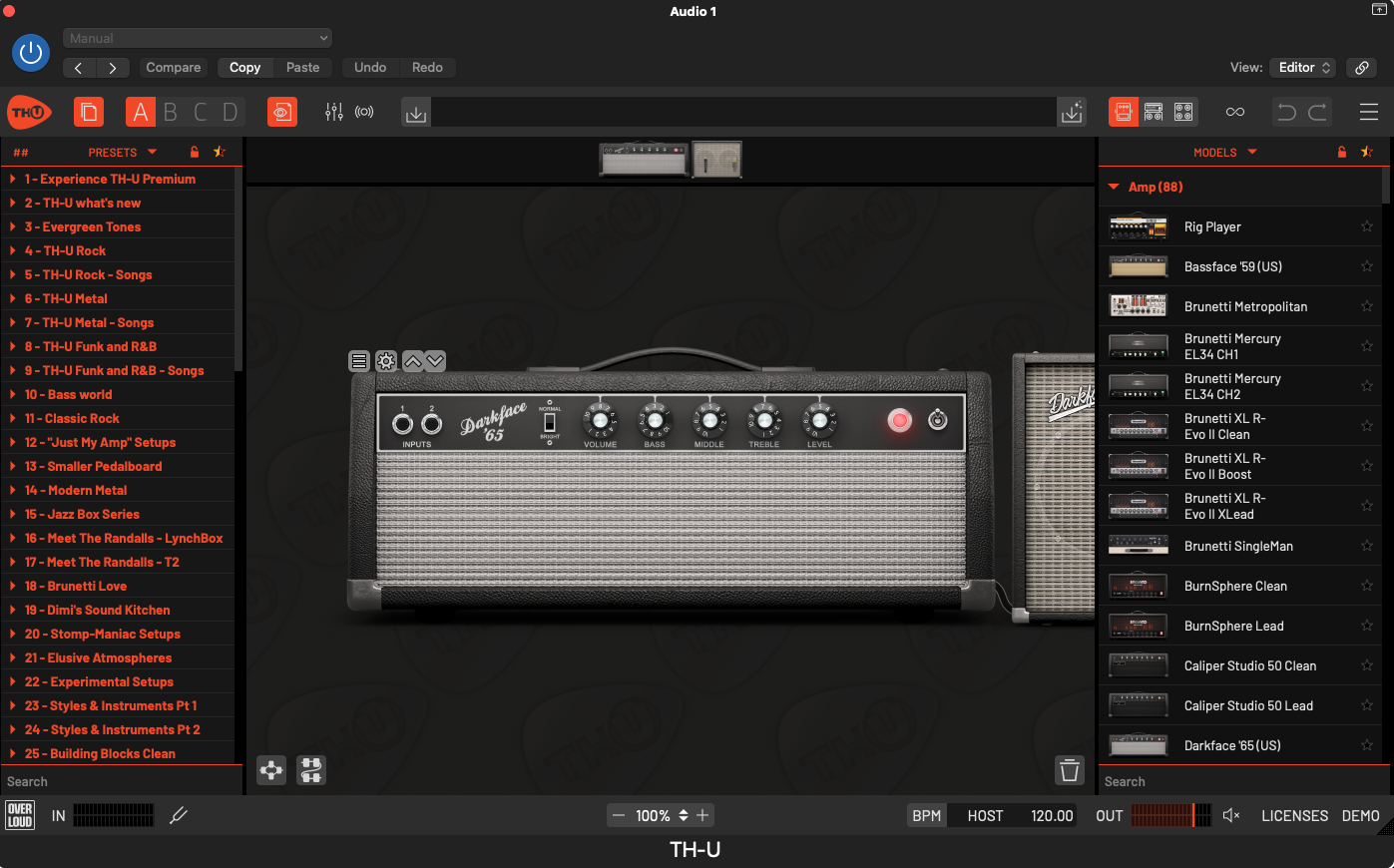Select the BurnSphere Clean amp model
Viewport: 1394px width, 868px height.
[x=1240, y=586]
